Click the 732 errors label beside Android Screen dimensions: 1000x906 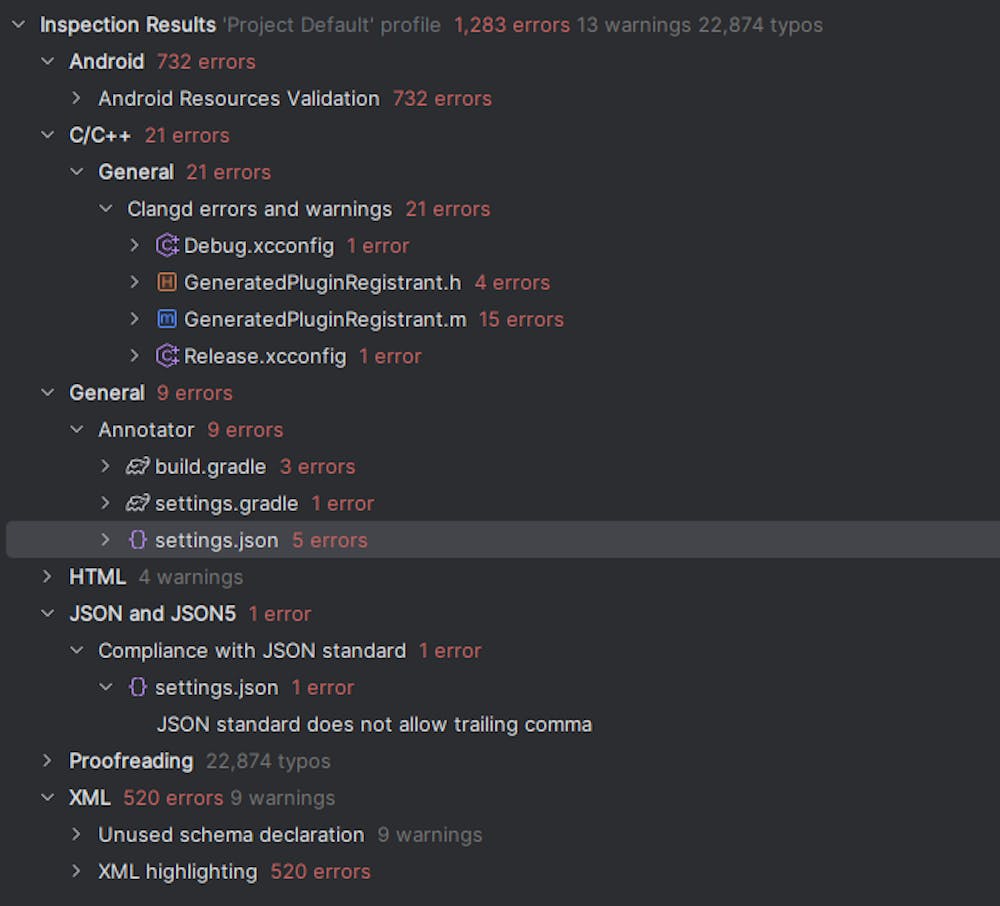click(x=205, y=61)
